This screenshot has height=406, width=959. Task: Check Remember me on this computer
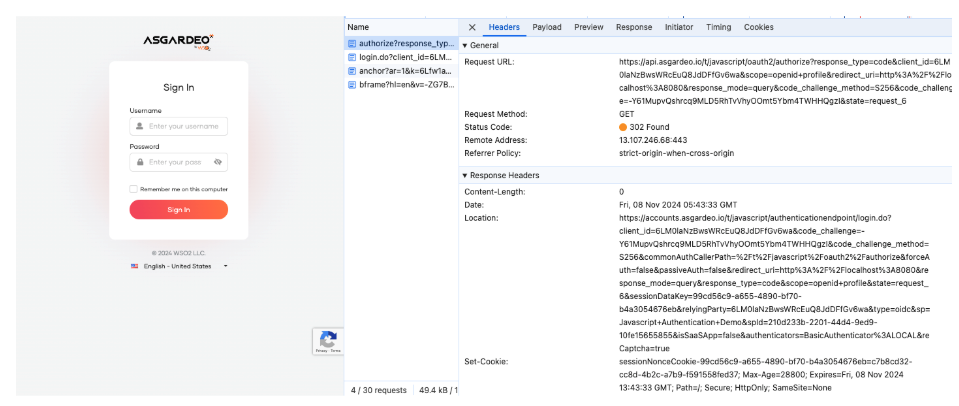point(133,190)
